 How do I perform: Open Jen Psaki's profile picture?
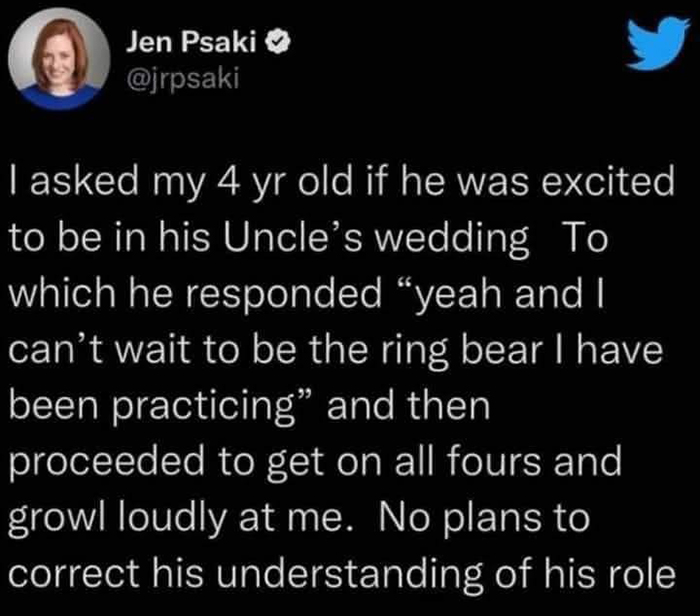point(59,58)
